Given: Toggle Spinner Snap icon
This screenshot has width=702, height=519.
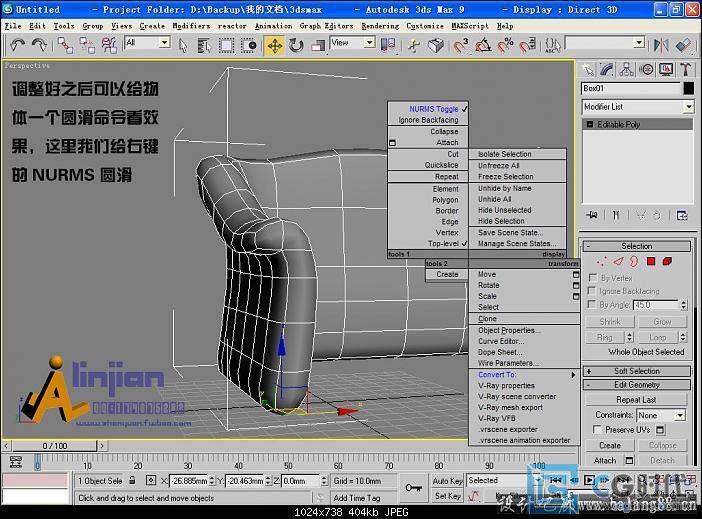Looking at the screenshot, I should point(527,46).
